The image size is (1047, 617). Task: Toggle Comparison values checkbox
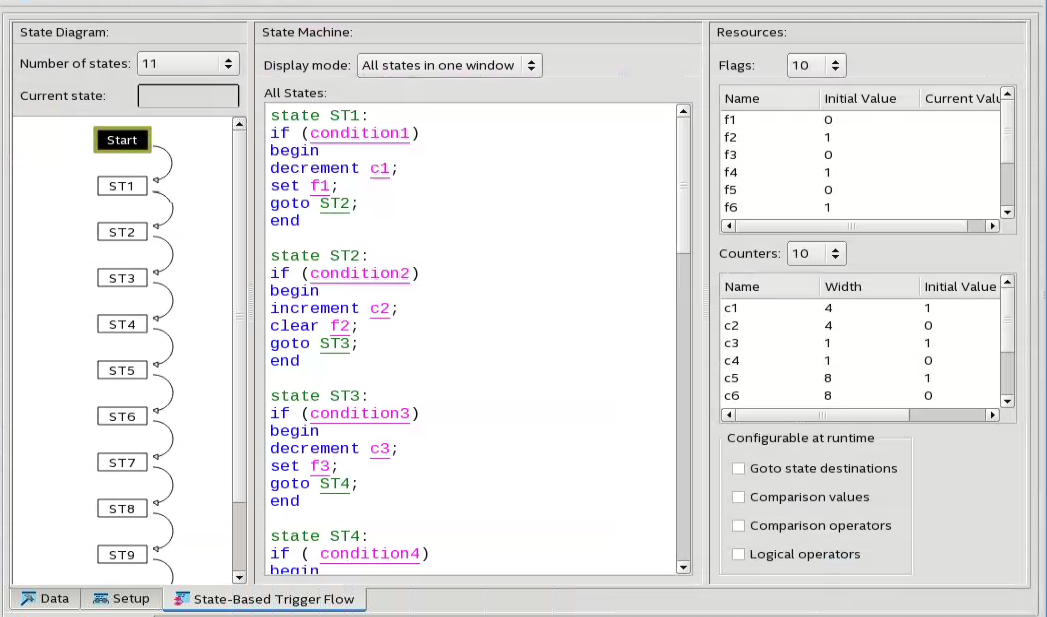click(739, 497)
